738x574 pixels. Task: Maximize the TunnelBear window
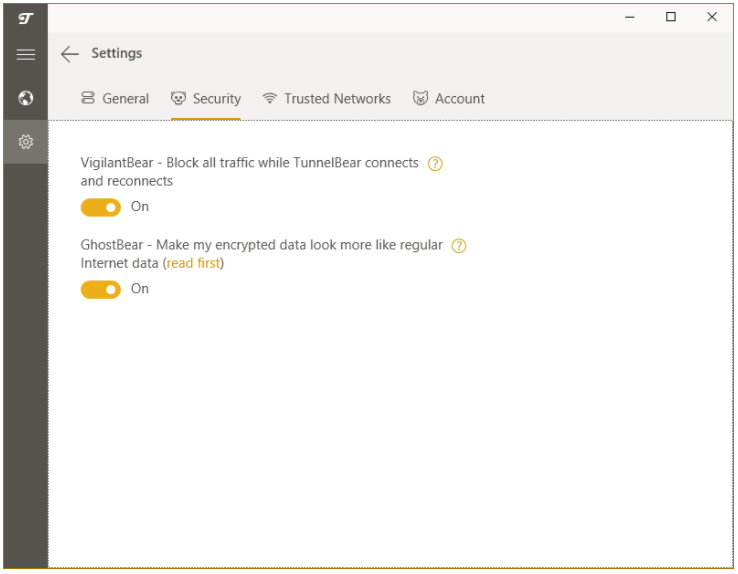click(671, 17)
